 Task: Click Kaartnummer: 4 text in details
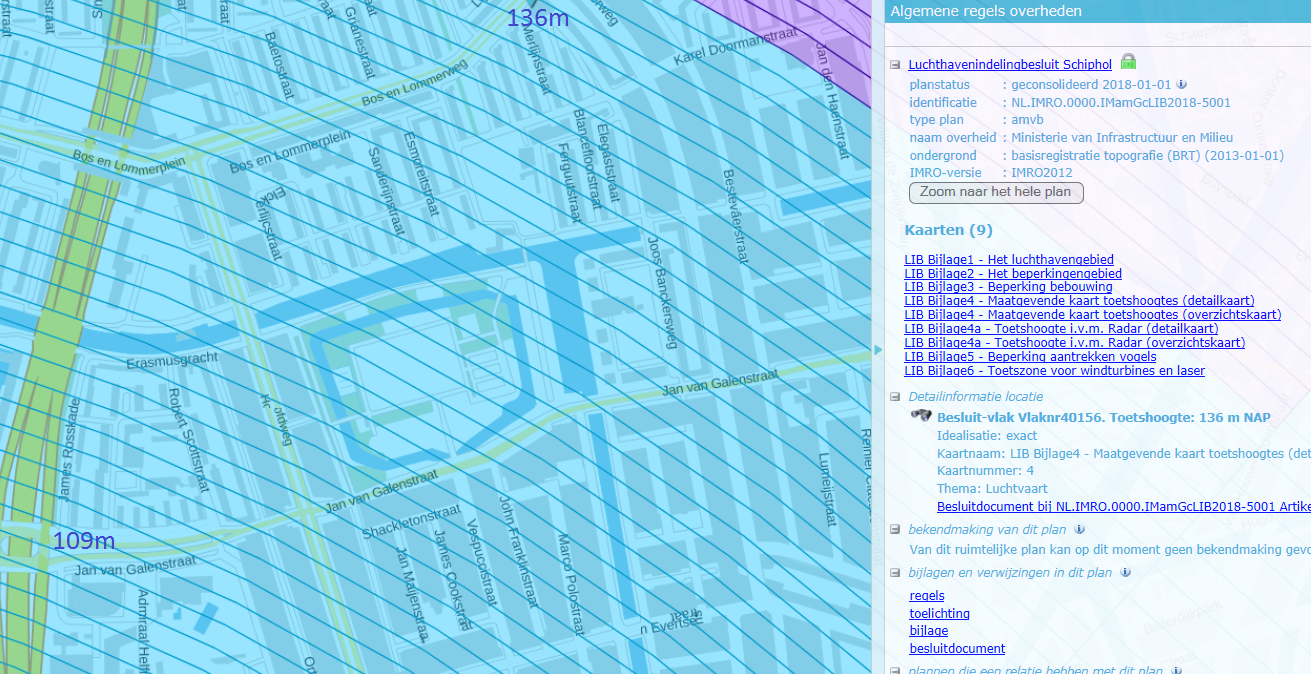tap(985, 470)
